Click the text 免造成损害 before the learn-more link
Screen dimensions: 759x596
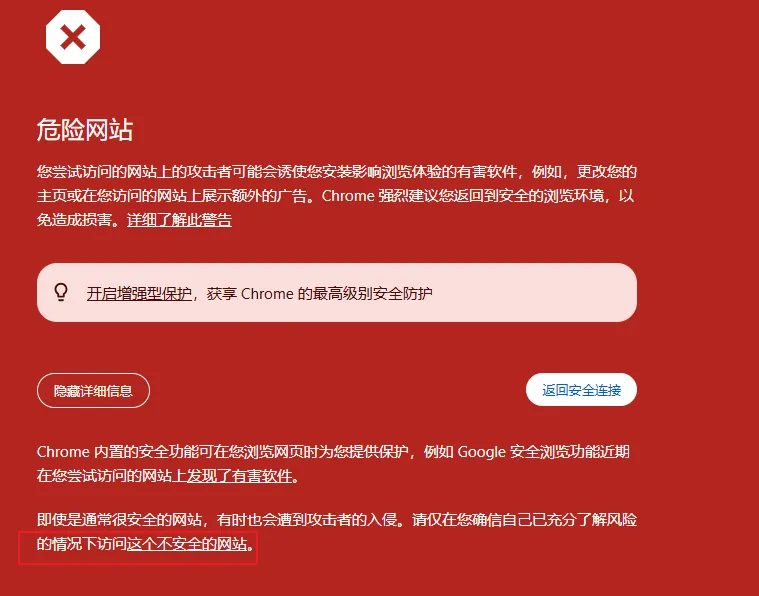pyautogui.click(x=74, y=220)
